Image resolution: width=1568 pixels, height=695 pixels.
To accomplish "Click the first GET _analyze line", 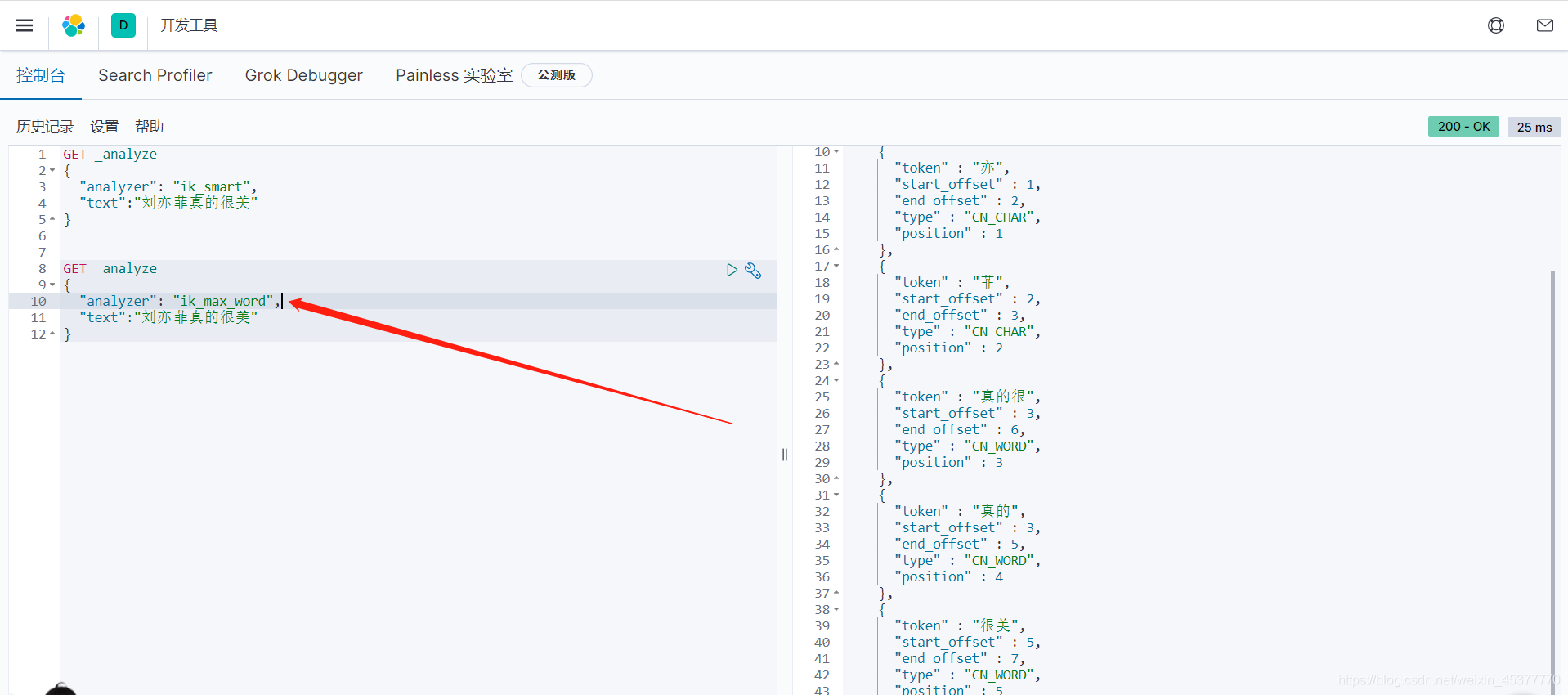I will click(110, 155).
